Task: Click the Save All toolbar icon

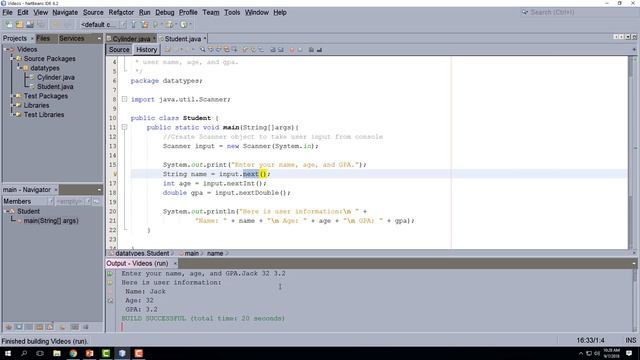Action: pyautogui.click(x=41, y=24)
